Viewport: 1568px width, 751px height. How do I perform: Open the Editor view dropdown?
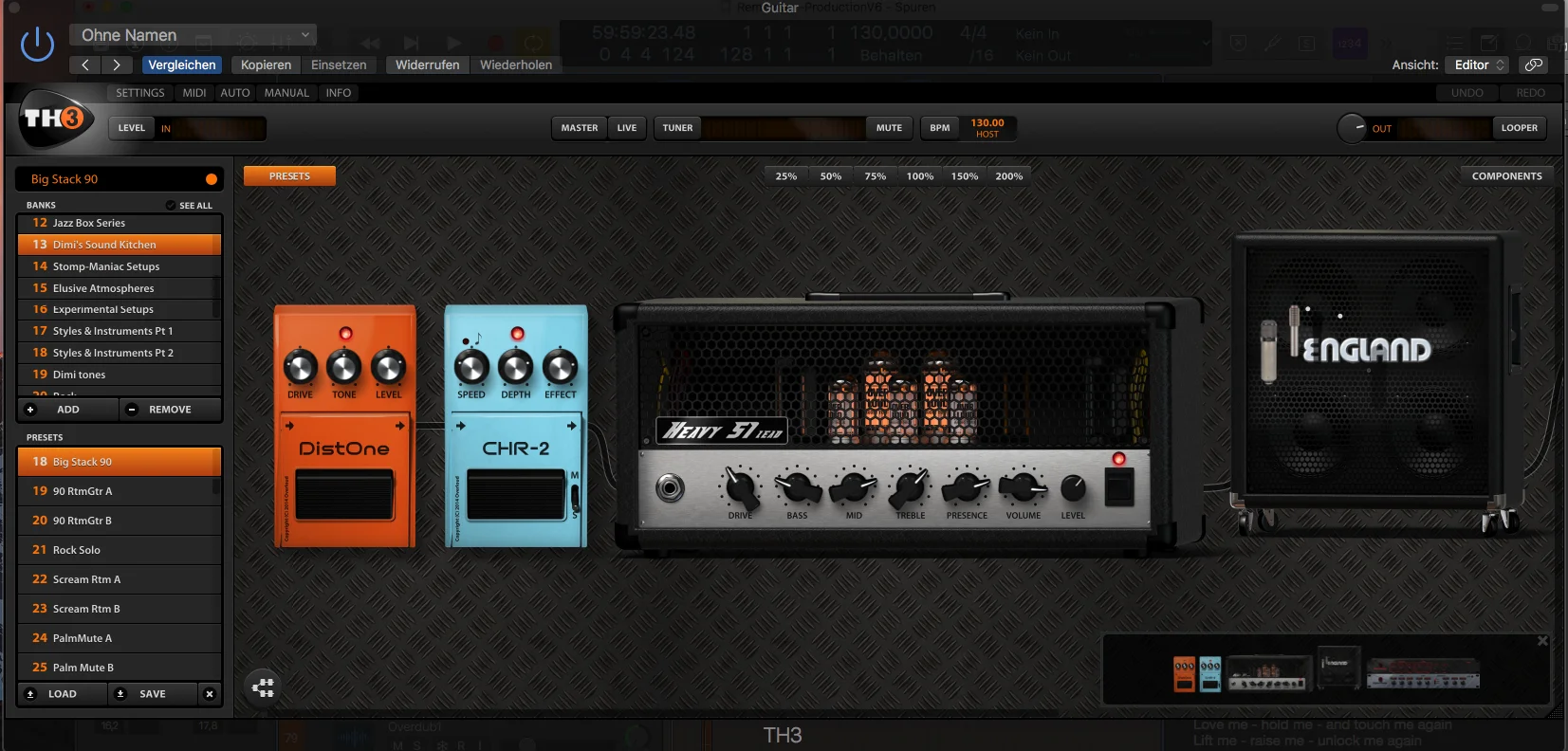coord(1478,64)
